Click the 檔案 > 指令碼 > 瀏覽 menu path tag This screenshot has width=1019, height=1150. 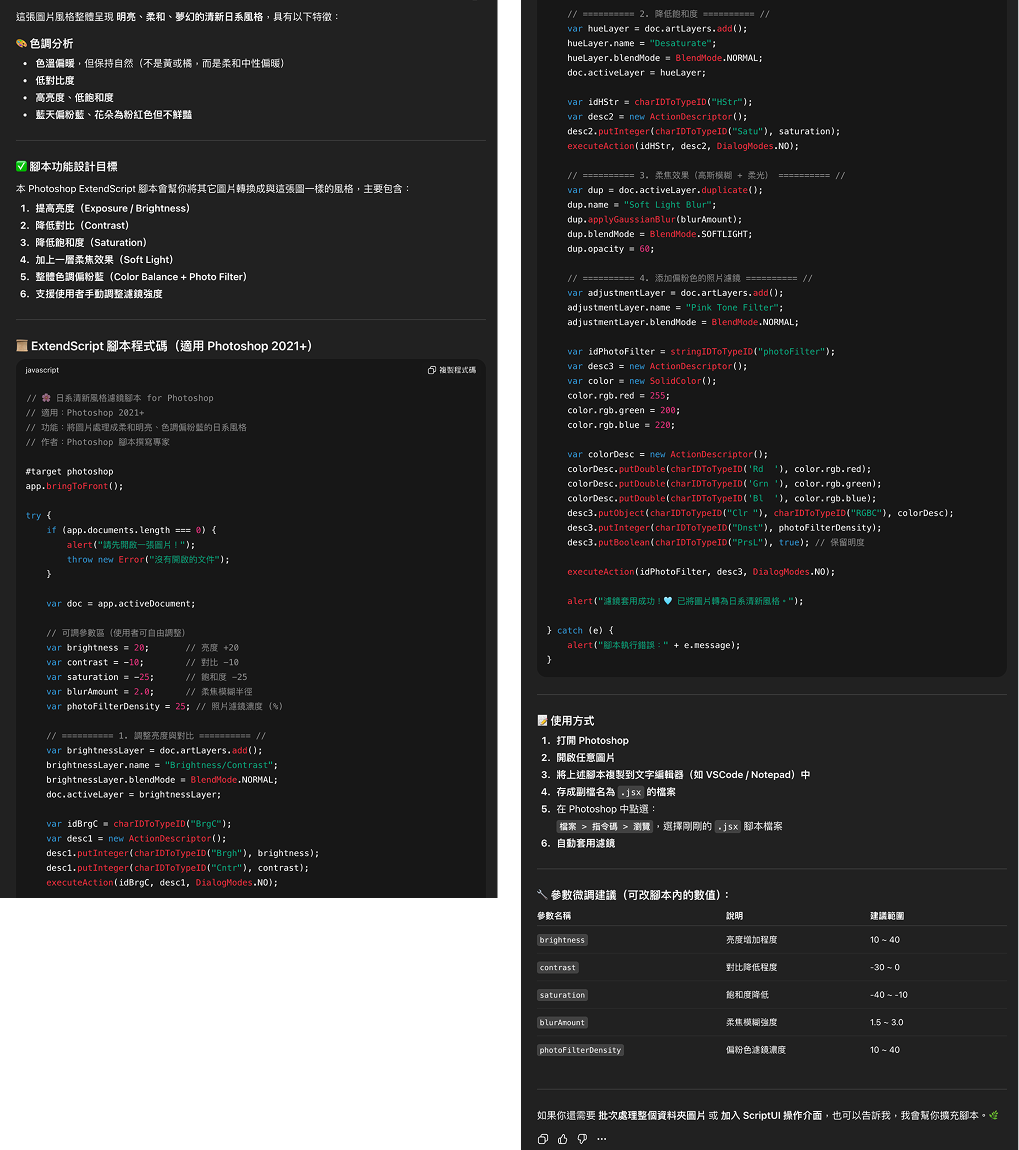coord(604,827)
